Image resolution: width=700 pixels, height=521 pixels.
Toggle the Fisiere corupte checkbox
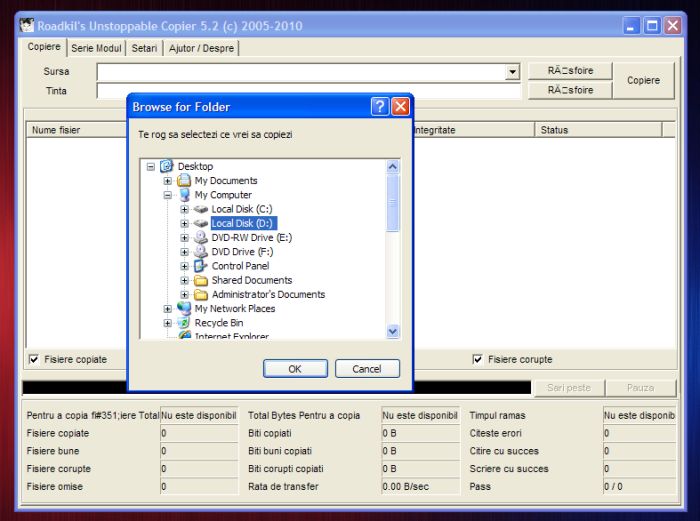click(477, 359)
